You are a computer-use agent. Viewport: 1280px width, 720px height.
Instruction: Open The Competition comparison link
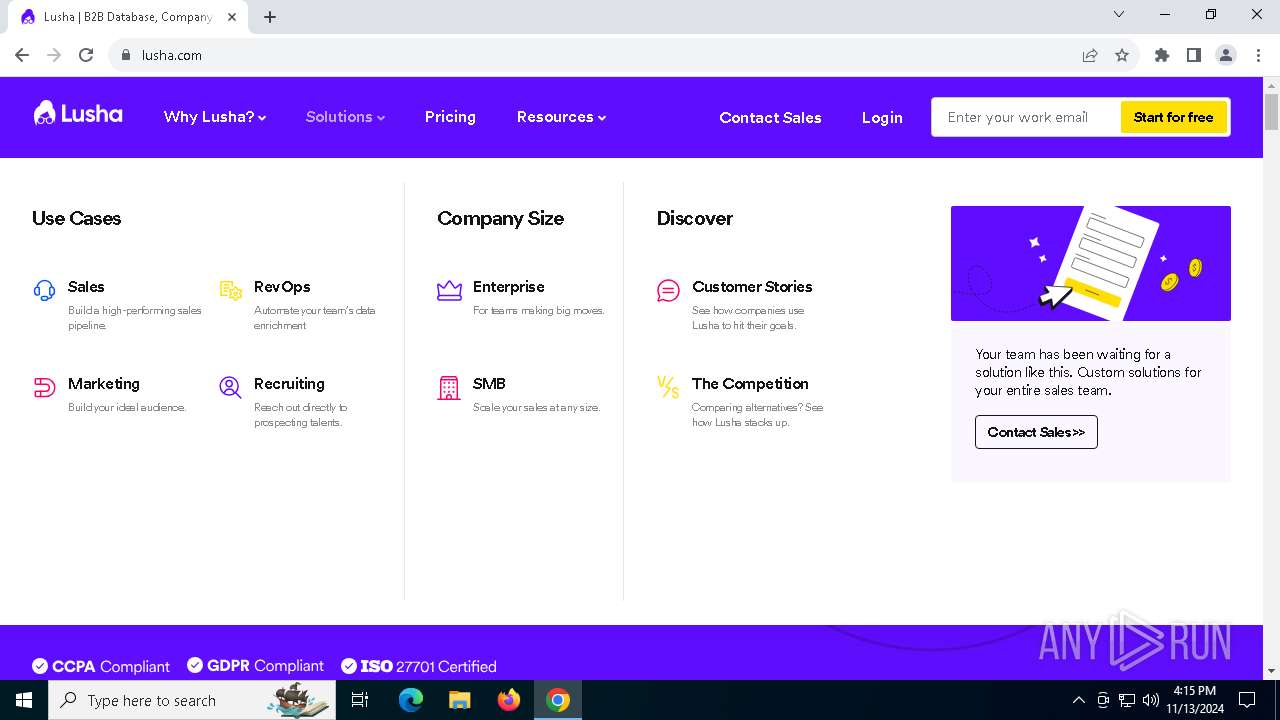click(x=750, y=383)
